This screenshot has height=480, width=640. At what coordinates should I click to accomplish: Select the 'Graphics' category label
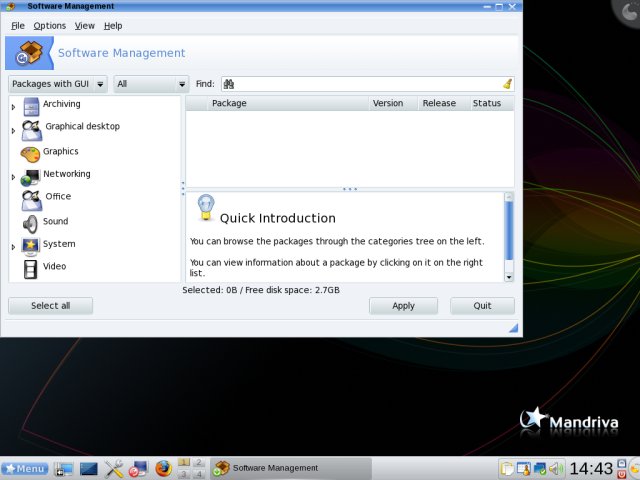61,151
